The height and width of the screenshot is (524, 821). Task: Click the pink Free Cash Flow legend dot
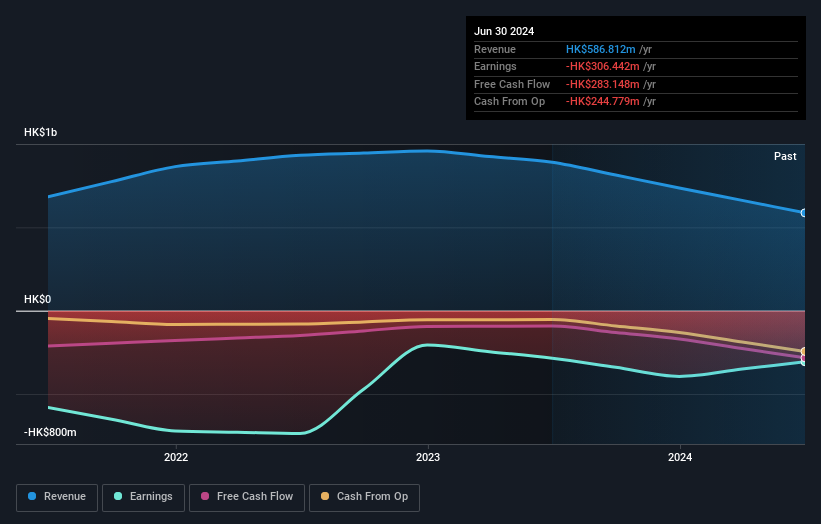pos(205,496)
